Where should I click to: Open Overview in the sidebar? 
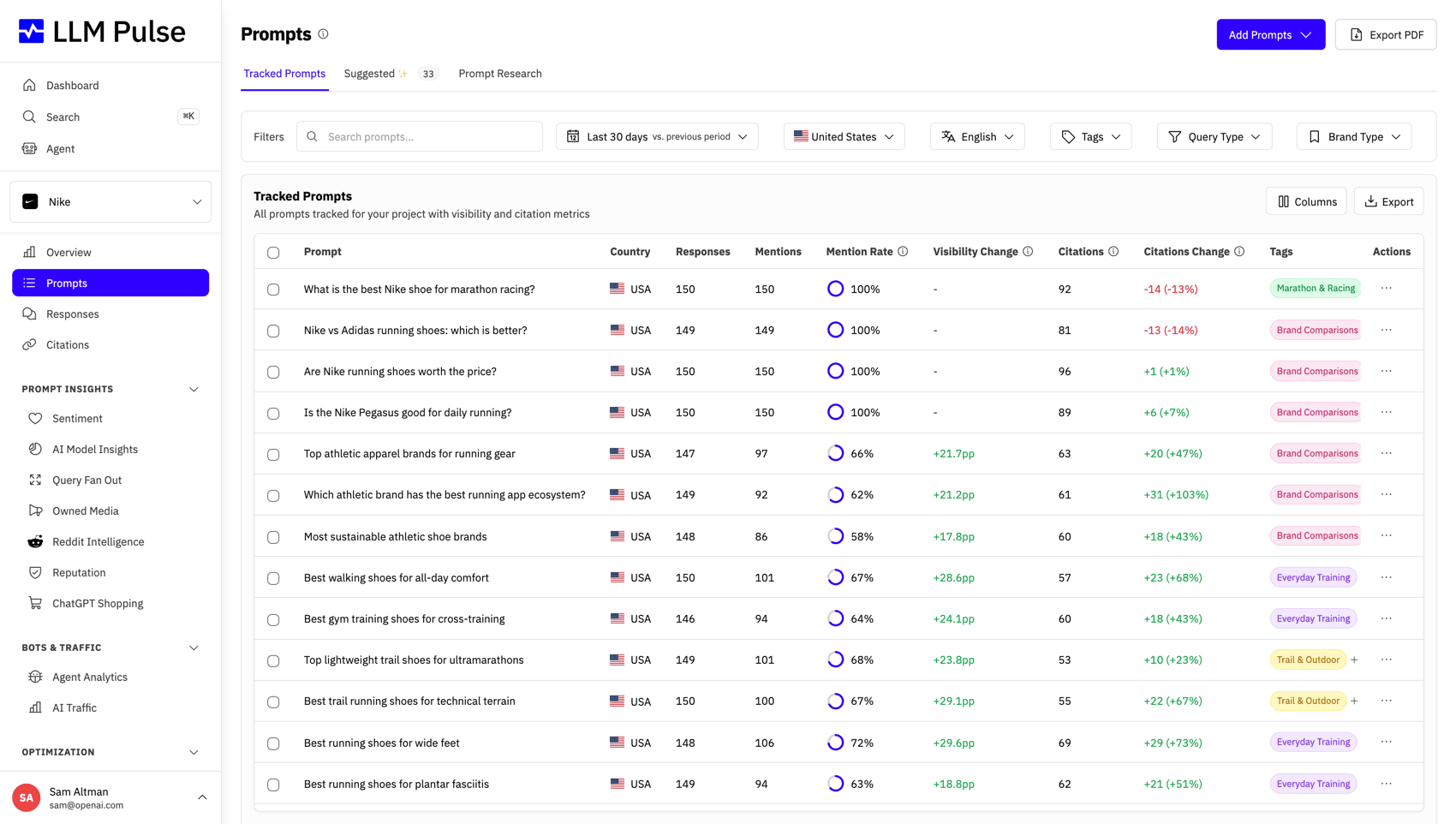(x=110, y=252)
